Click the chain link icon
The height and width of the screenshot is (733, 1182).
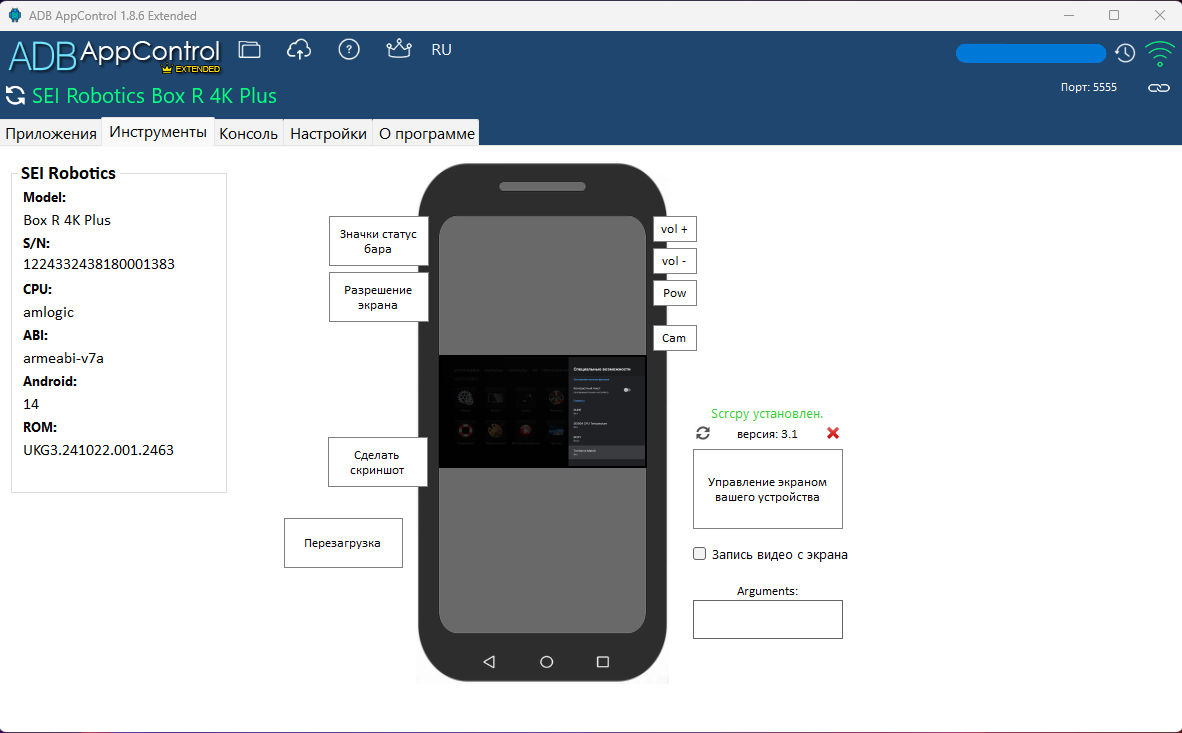[x=1159, y=88]
